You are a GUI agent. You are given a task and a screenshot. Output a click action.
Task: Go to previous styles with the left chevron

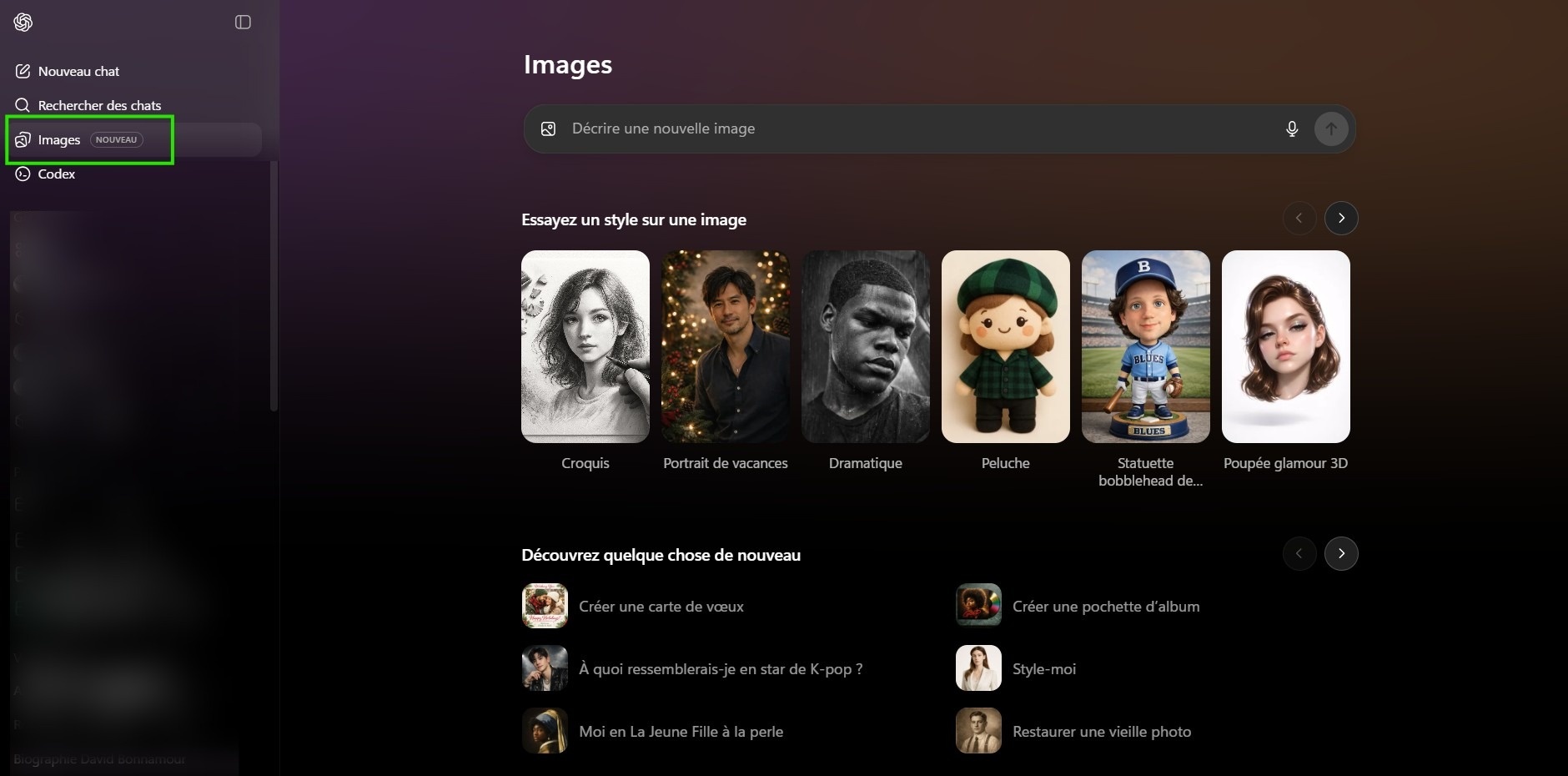pyautogui.click(x=1299, y=219)
